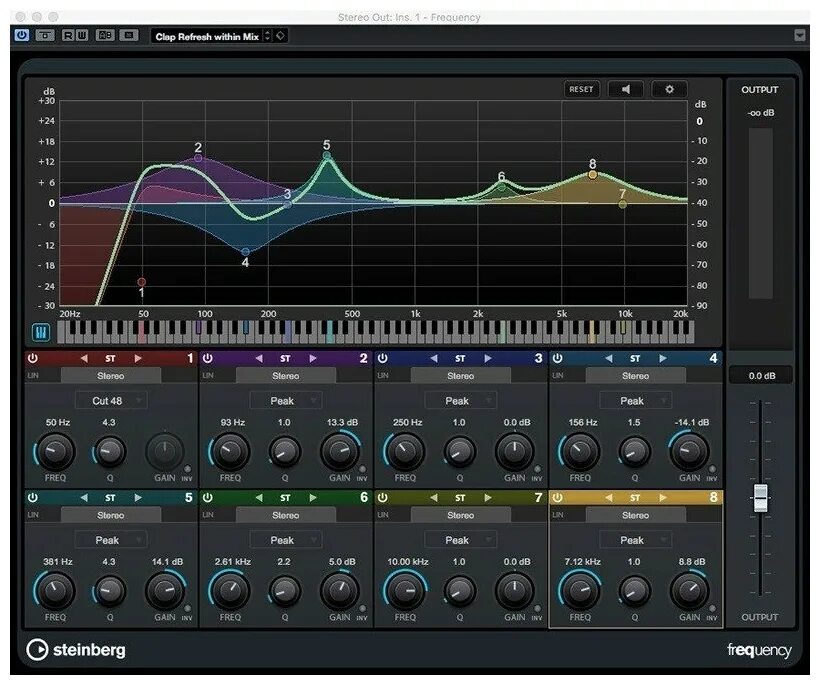Open band 4 Peak filter type dropdown
The height and width of the screenshot is (685, 820).
pyautogui.click(x=636, y=401)
